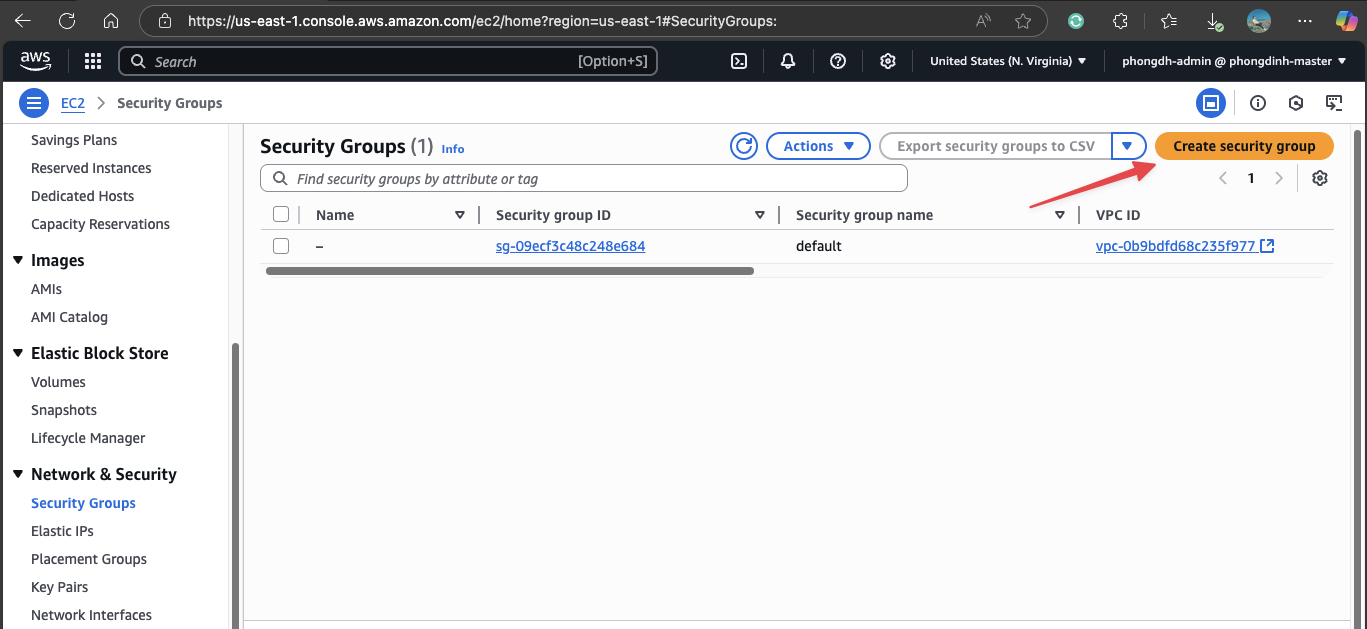Collapse the Images section

[x=18, y=260]
